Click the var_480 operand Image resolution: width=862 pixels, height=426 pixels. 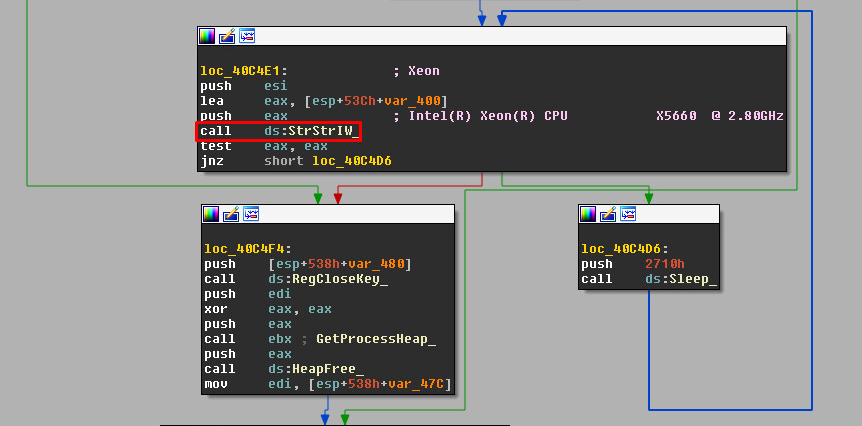(x=376, y=264)
